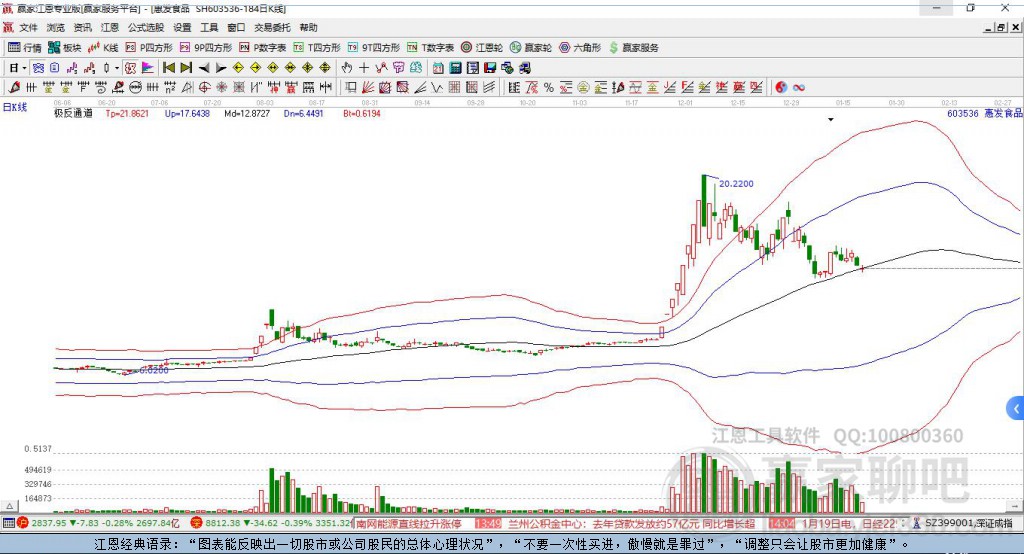Open the 兰州公积金中心 news ticker item
1024x554 pixels.
(631, 523)
